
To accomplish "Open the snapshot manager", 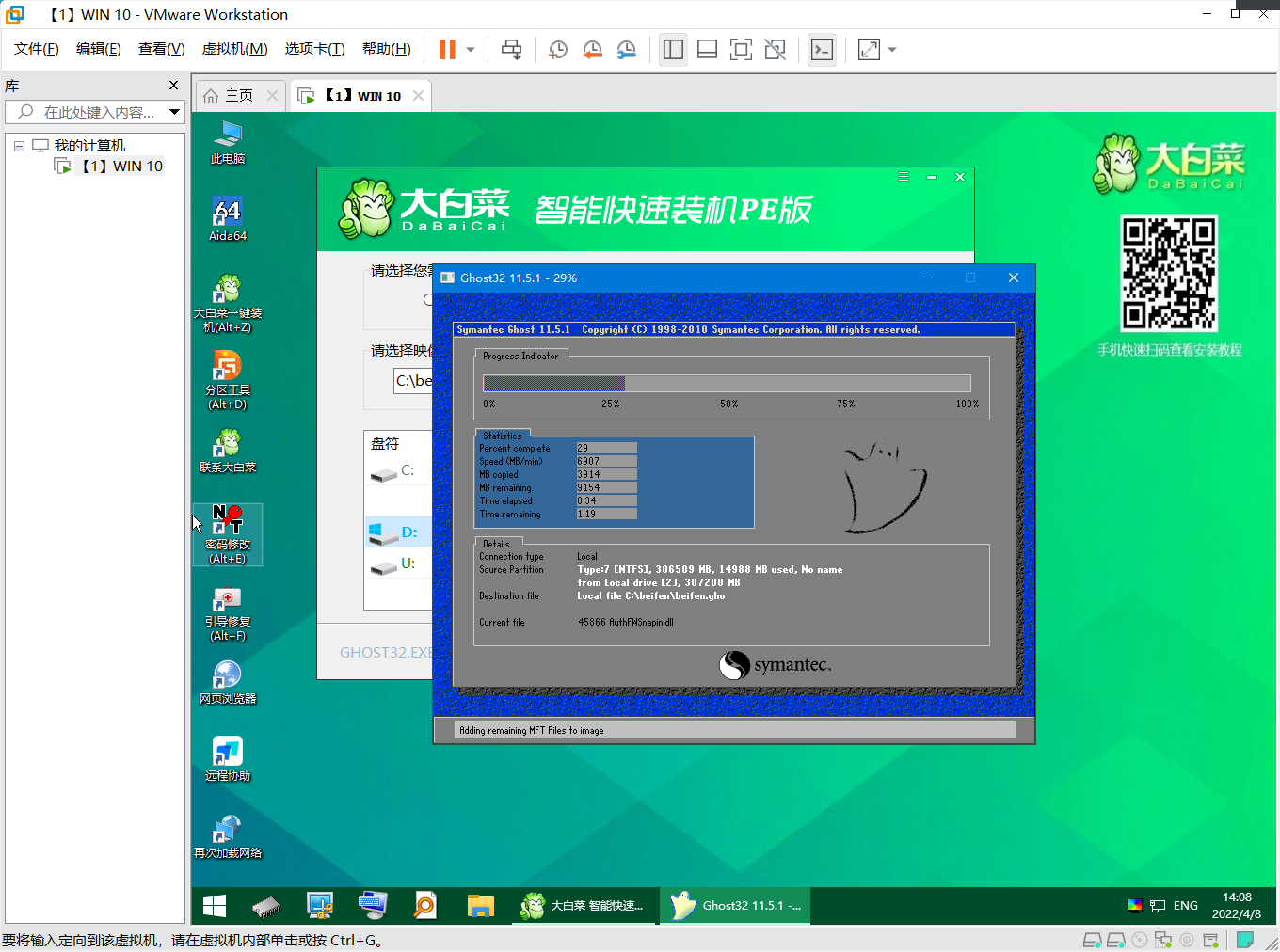I will (x=627, y=49).
